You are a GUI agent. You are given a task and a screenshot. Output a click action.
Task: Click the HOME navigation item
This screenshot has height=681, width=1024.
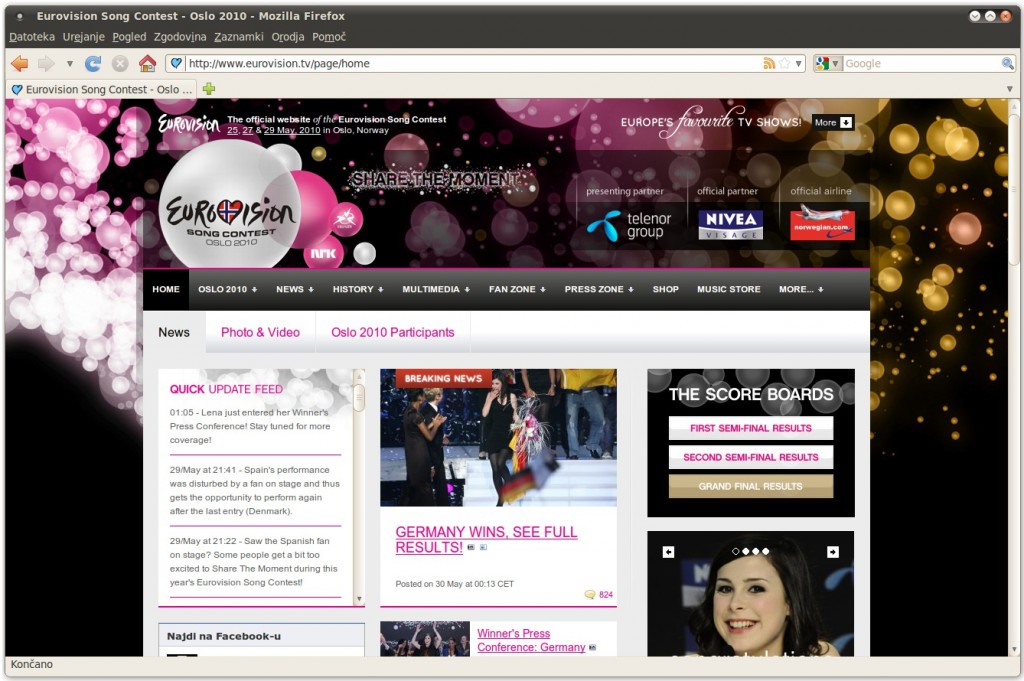166,289
